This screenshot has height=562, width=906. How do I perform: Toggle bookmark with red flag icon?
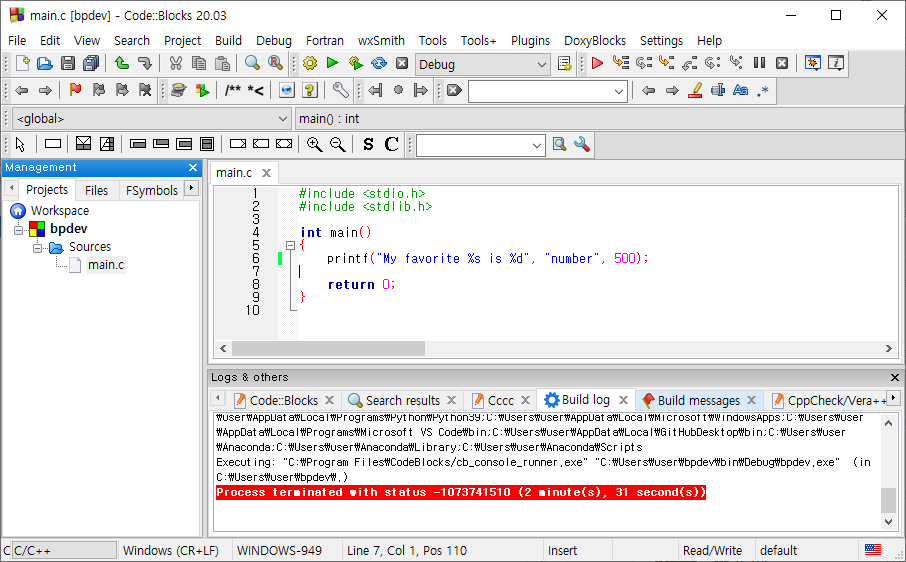[x=75, y=90]
